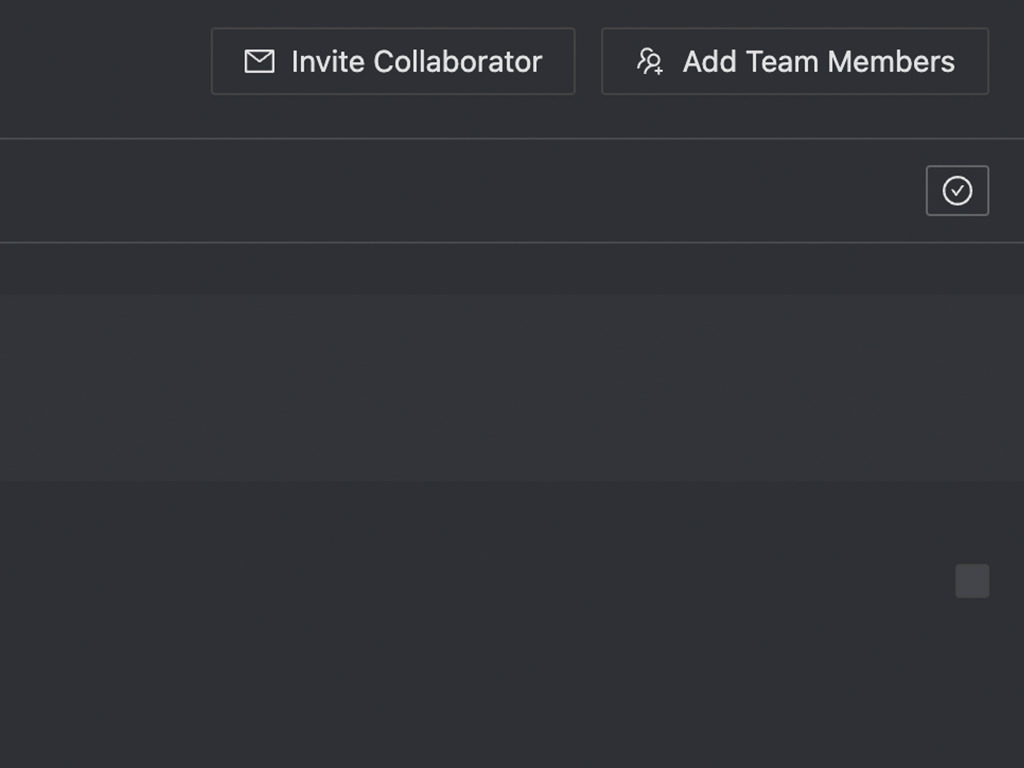This screenshot has height=768, width=1024.
Task: Click the envelope icon on Invite Collaborator
Action: tap(259, 61)
